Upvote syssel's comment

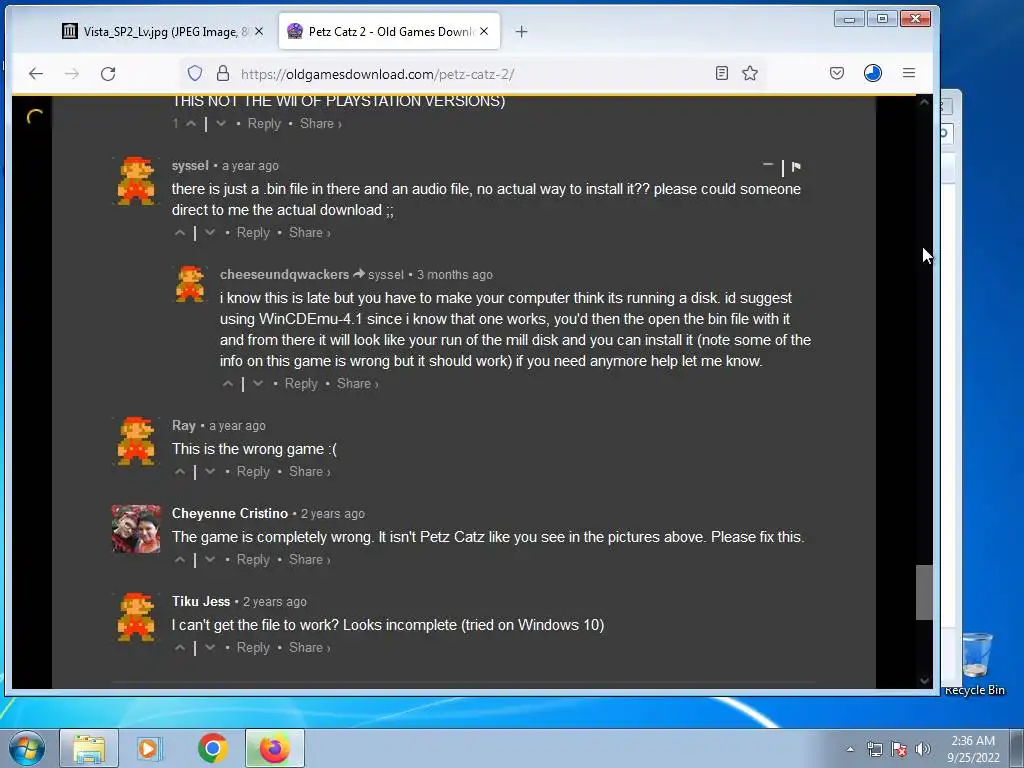pos(180,232)
